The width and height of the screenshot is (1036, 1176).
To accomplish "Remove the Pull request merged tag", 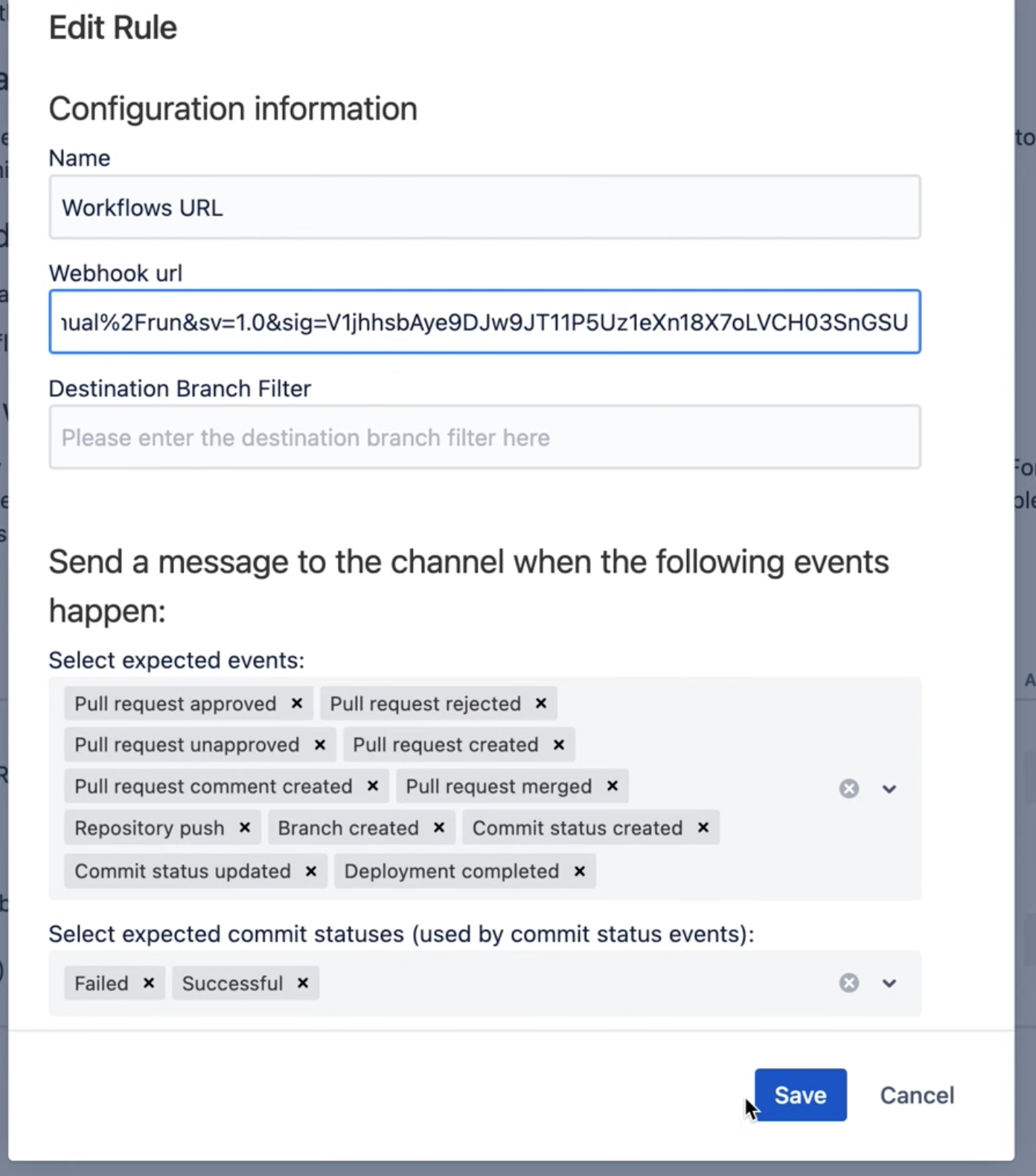I will pos(613,787).
